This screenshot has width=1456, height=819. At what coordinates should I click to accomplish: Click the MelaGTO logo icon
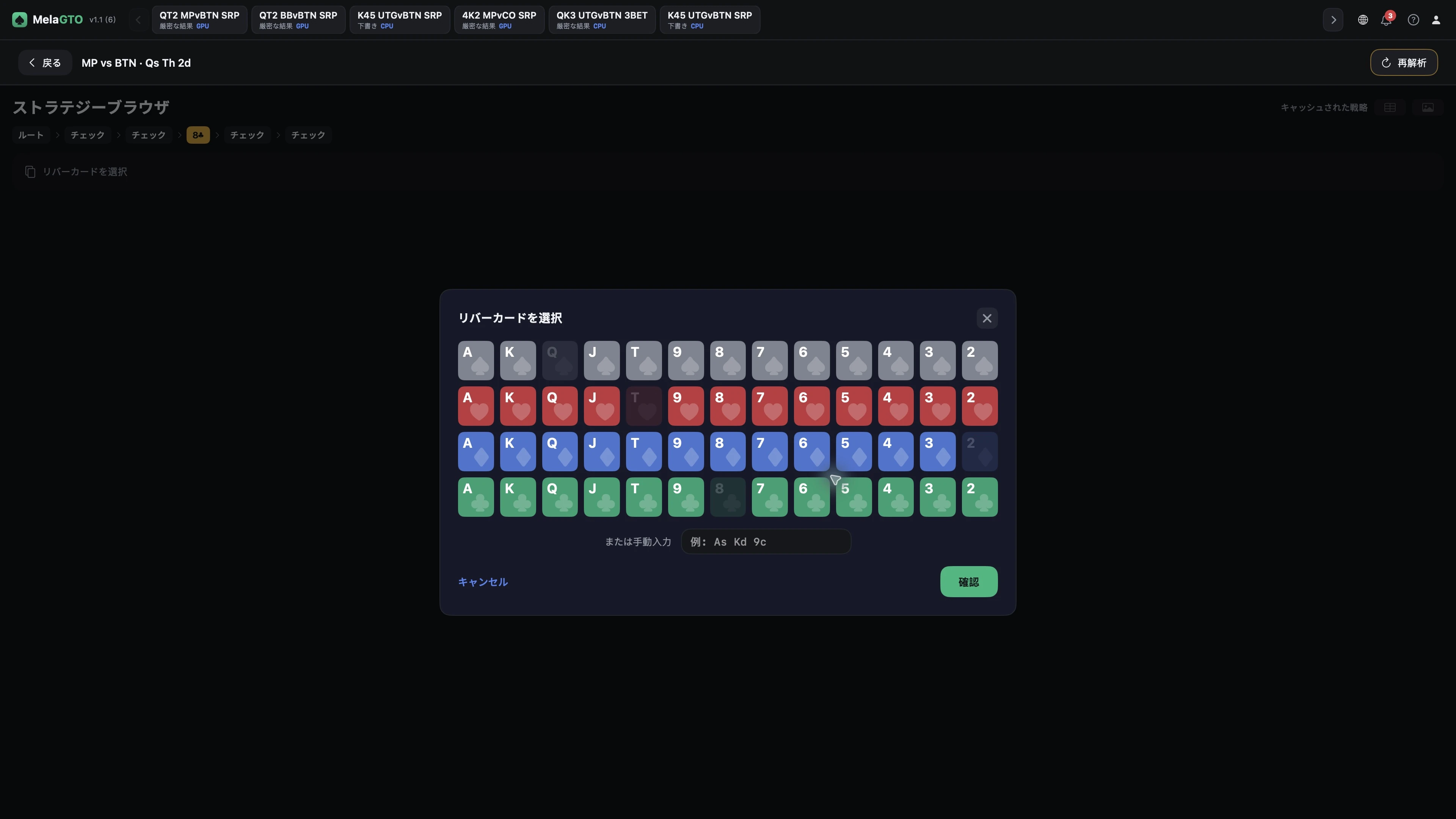20,20
